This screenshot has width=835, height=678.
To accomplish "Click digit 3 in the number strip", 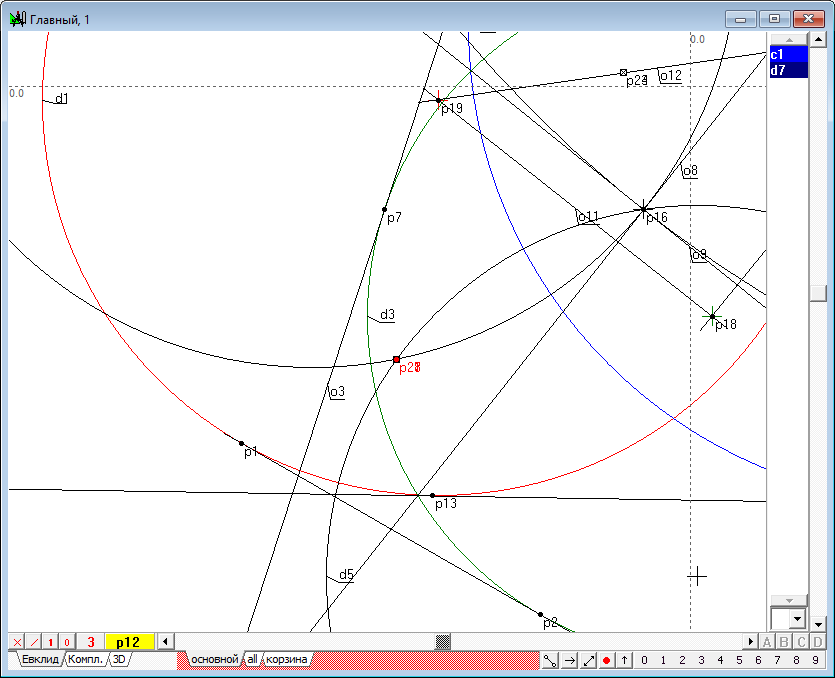I will (701, 660).
